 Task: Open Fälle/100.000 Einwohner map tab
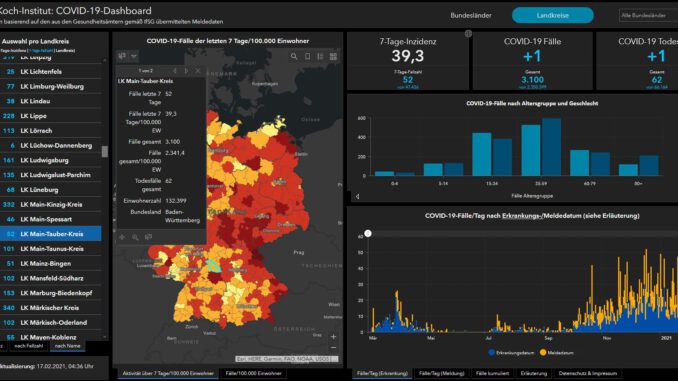pos(253,373)
